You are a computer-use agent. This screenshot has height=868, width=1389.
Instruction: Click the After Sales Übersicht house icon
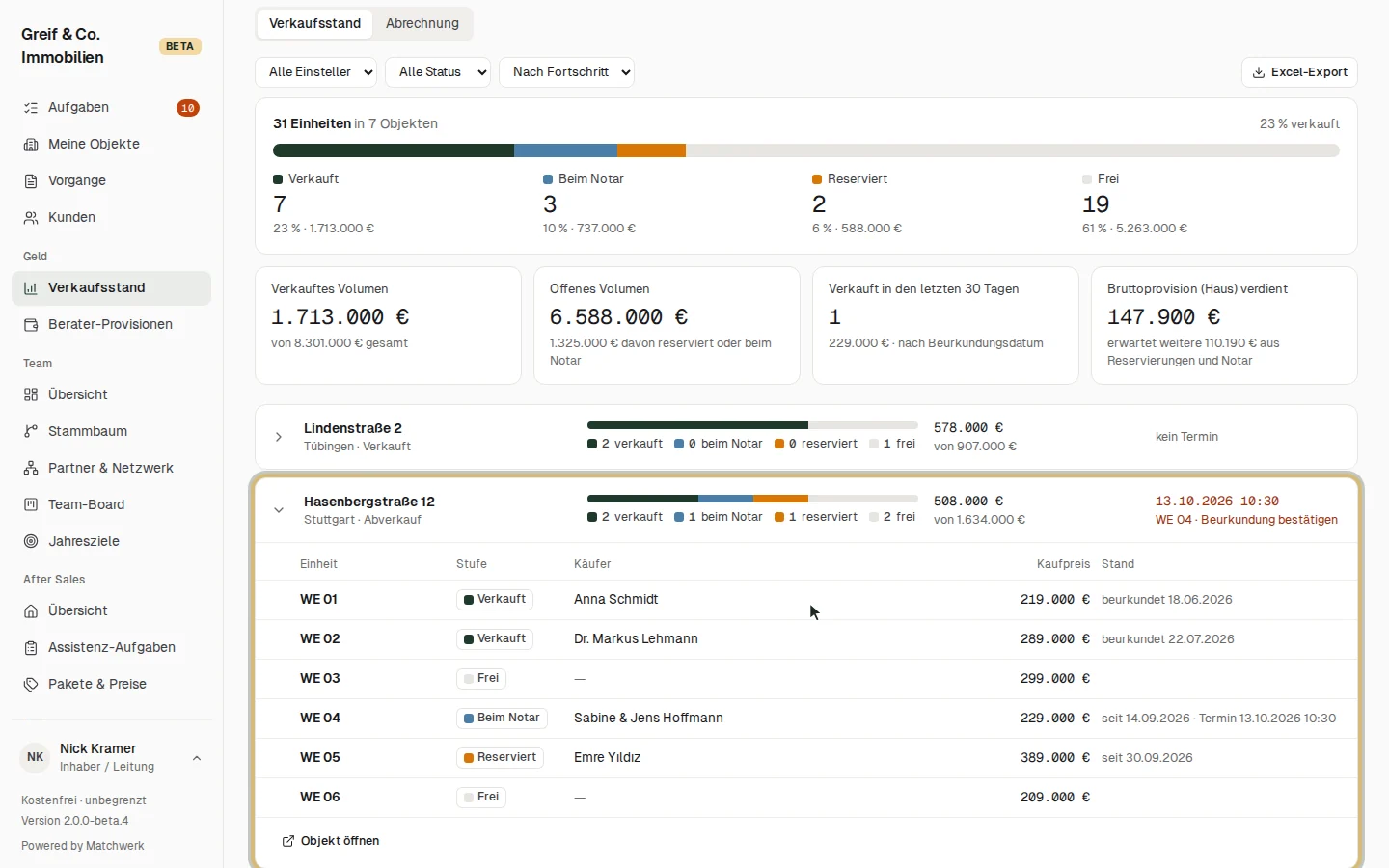pyautogui.click(x=31, y=611)
